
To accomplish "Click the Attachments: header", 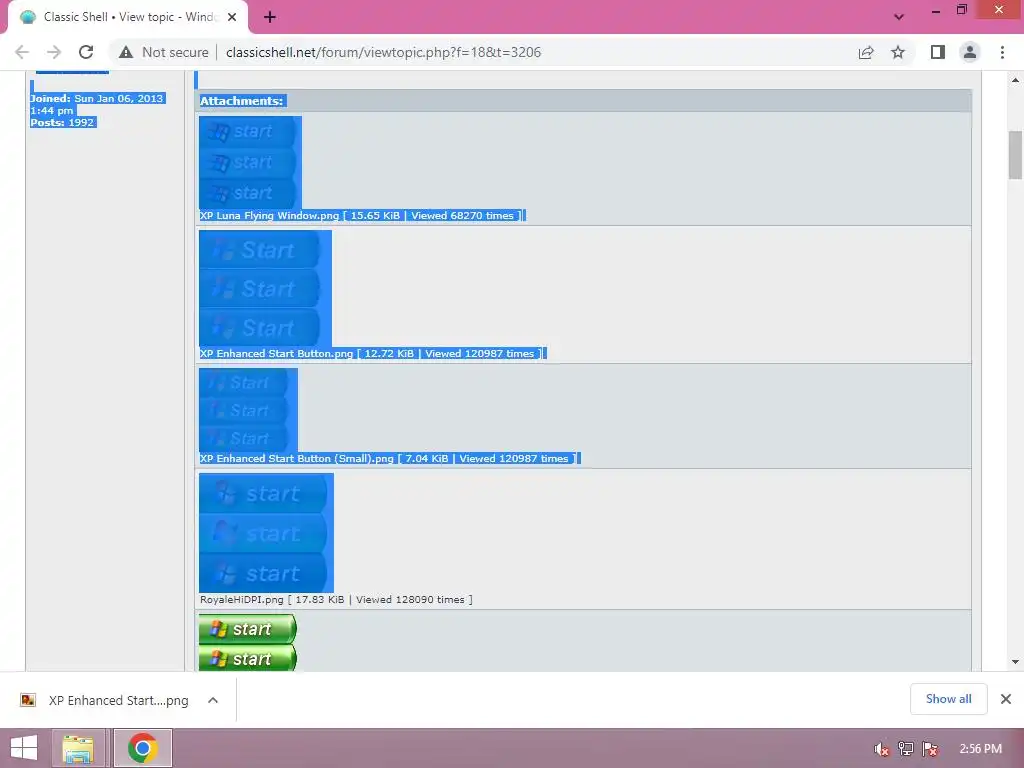I will 242,101.
